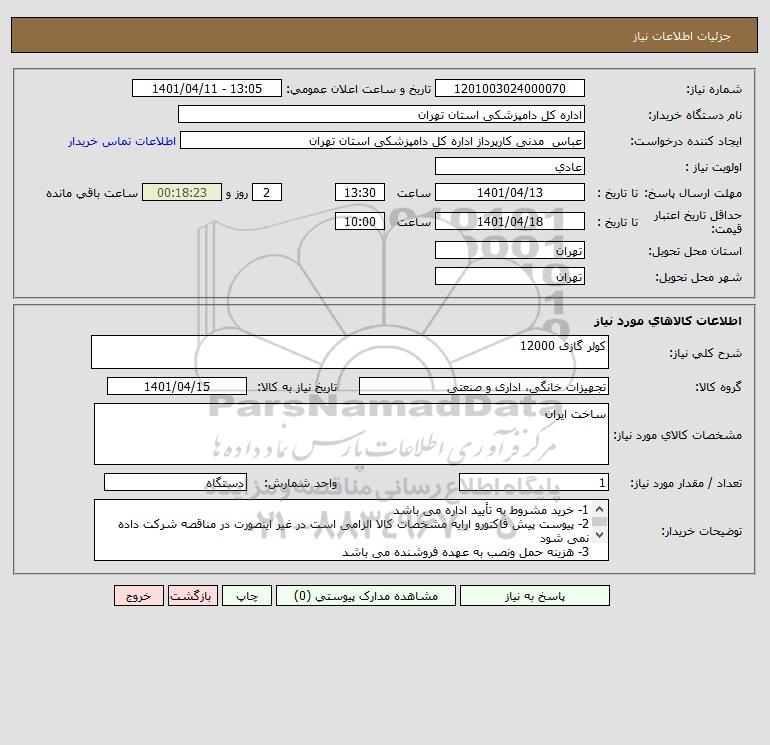Click label مشخصات کالای مورد نیاز
The width and height of the screenshot is (770, 745).
tap(678, 435)
